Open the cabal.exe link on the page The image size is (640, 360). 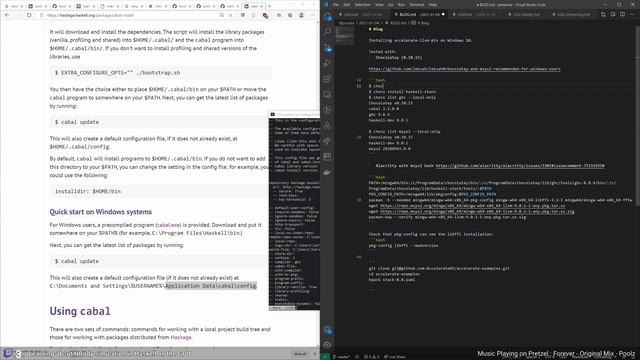[x=168, y=225]
